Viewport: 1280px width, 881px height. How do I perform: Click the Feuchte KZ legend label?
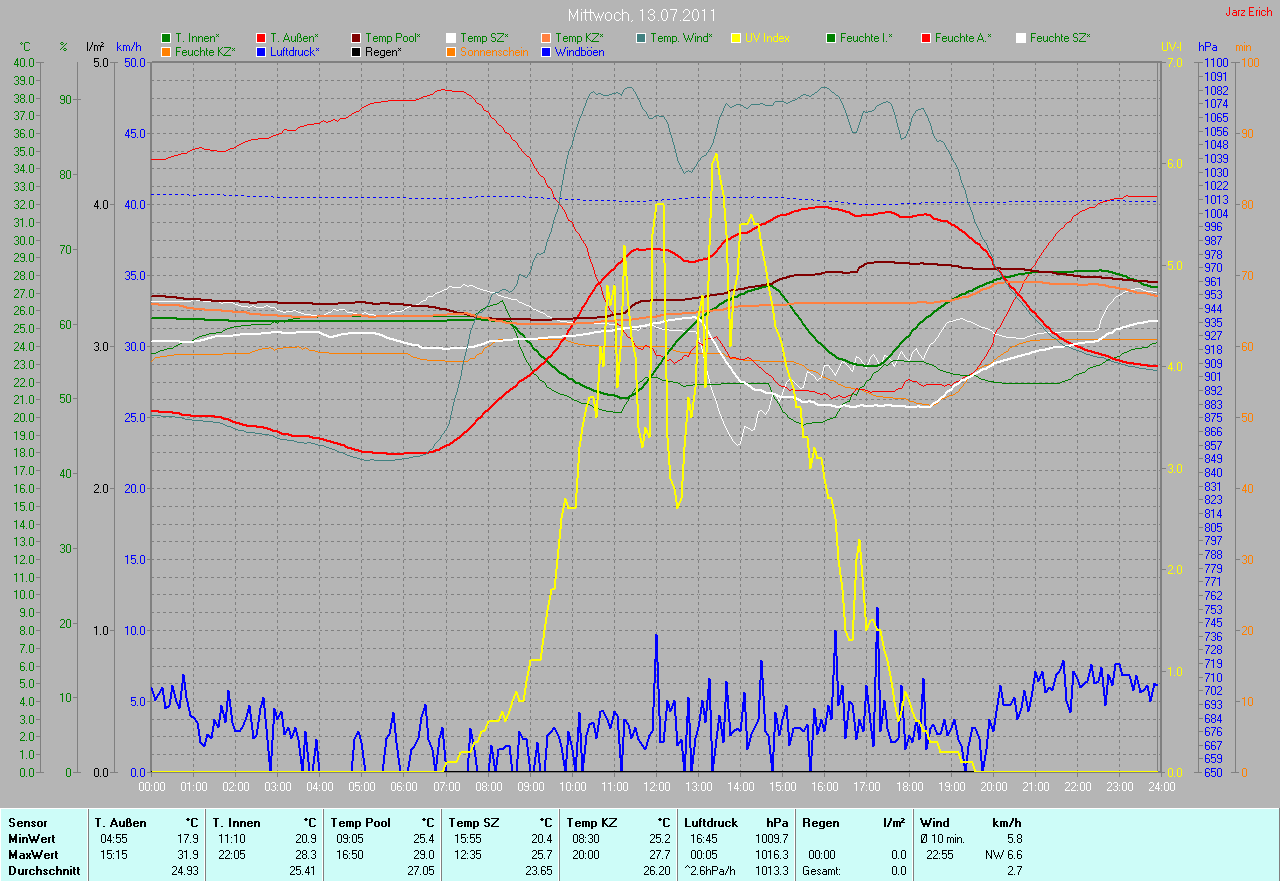point(204,51)
